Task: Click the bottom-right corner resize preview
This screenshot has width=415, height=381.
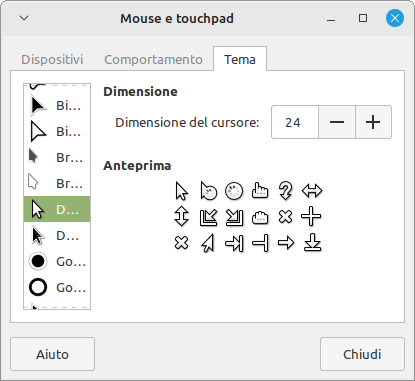Action: (x=234, y=217)
